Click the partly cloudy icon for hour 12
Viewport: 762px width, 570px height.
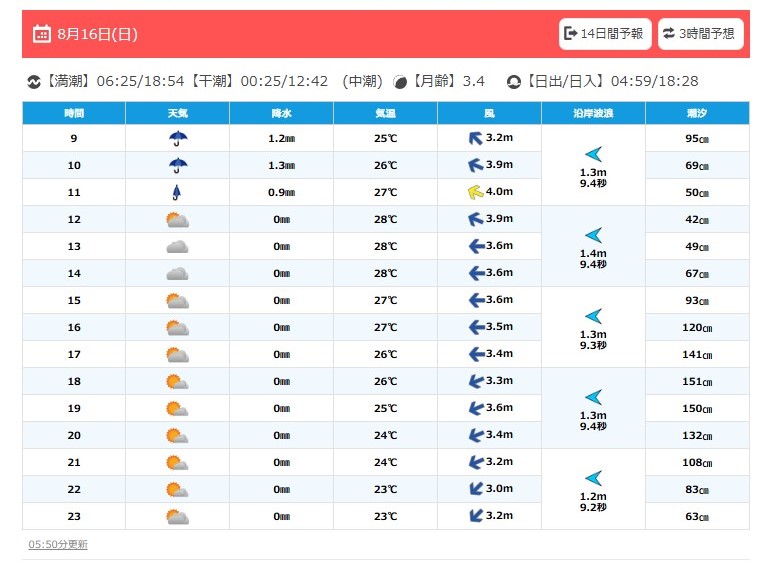(x=177, y=220)
